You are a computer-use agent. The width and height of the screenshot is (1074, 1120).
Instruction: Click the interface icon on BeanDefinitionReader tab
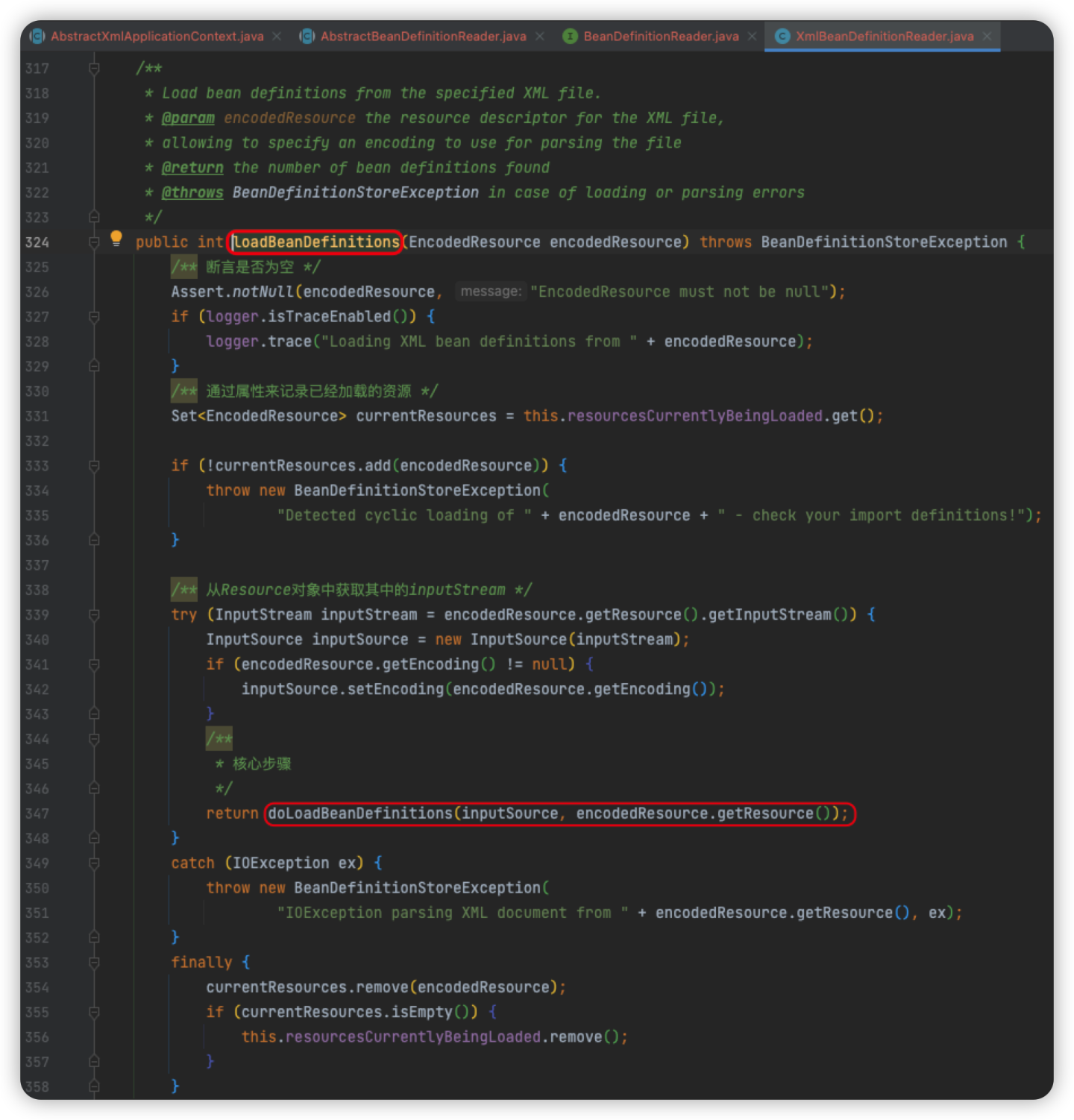[570, 37]
